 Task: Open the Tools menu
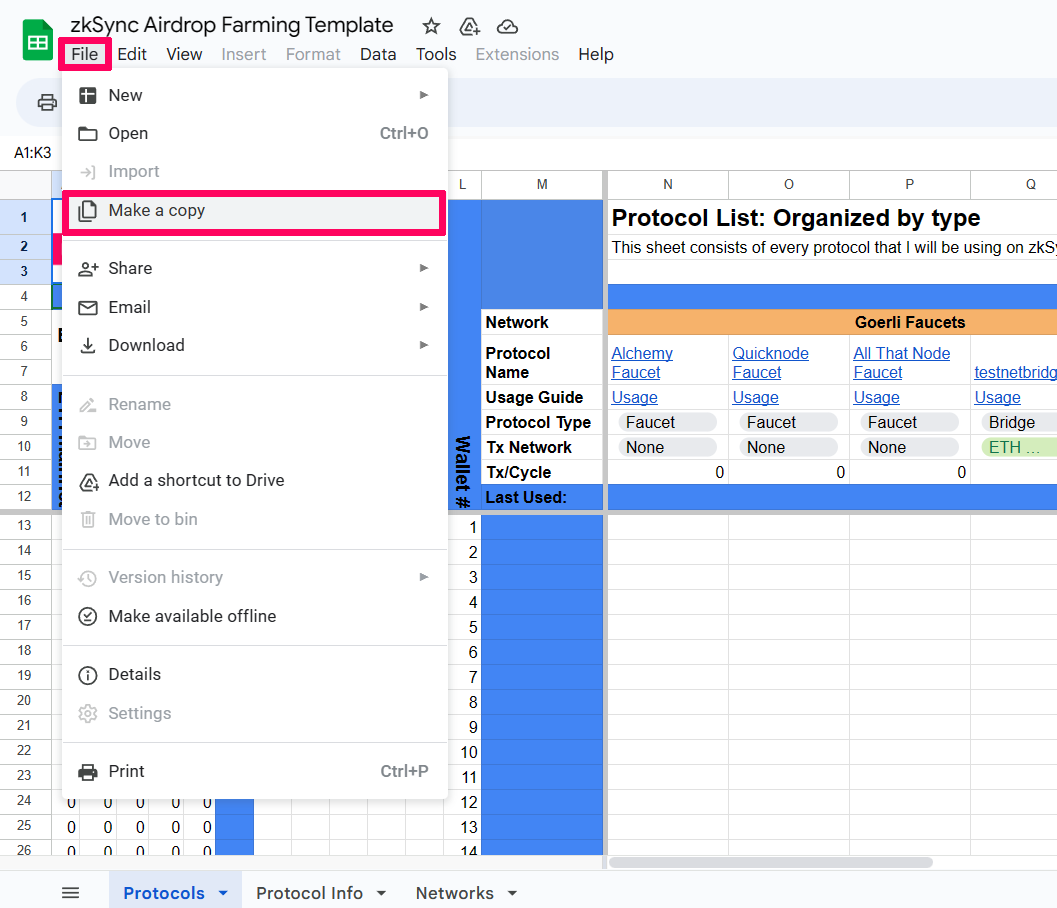click(435, 55)
